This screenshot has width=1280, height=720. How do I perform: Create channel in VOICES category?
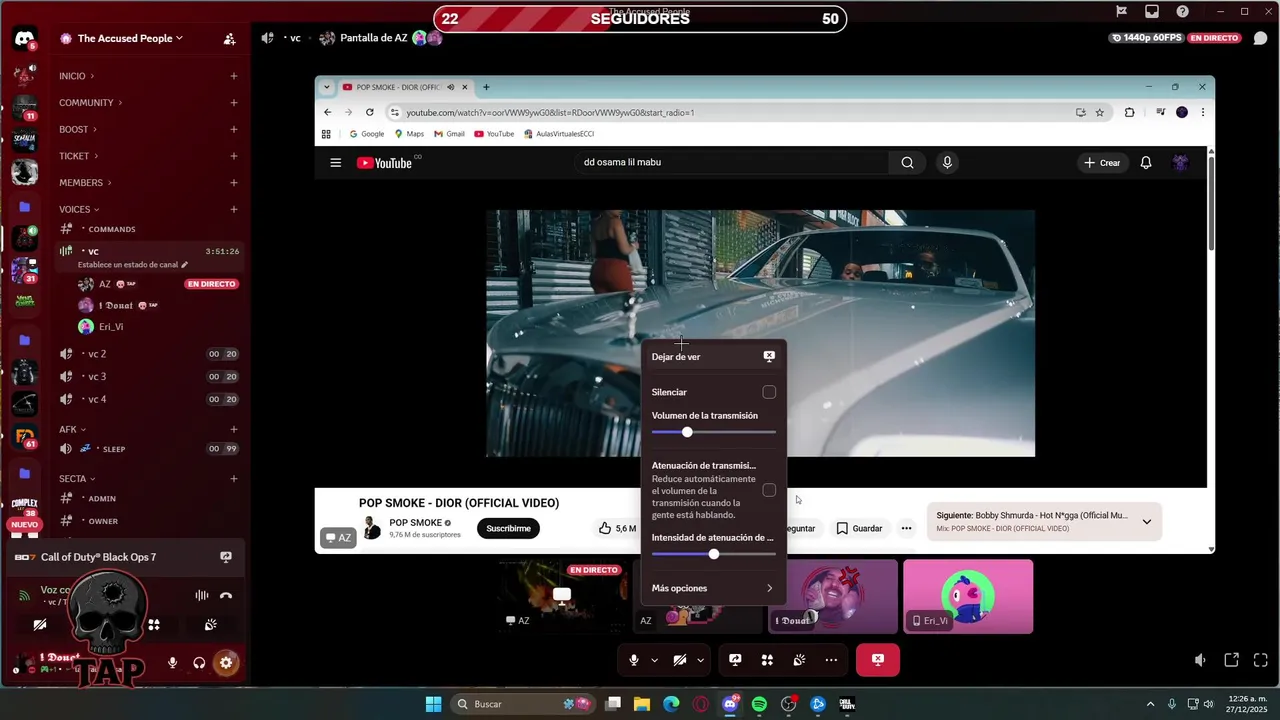(x=234, y=210)
